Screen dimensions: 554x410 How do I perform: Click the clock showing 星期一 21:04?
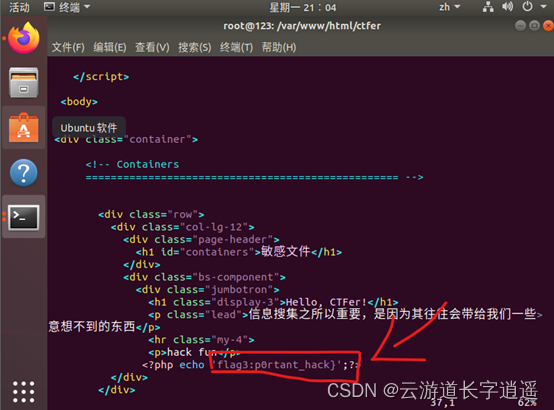[302, 7]
